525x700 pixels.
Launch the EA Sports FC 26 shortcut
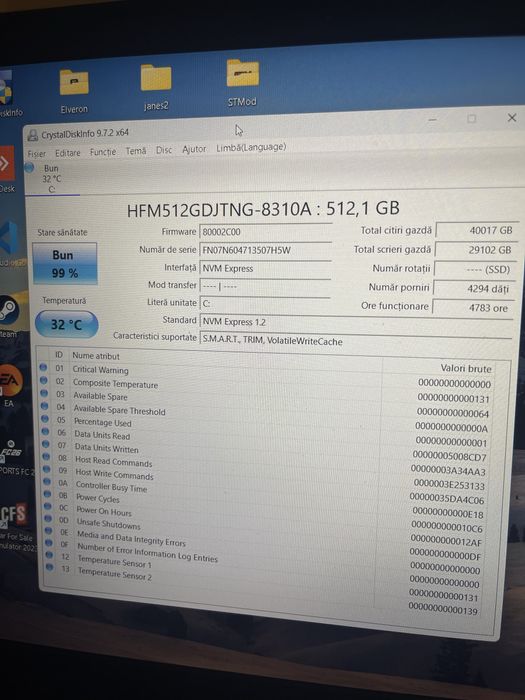click(x=12, y=456)
